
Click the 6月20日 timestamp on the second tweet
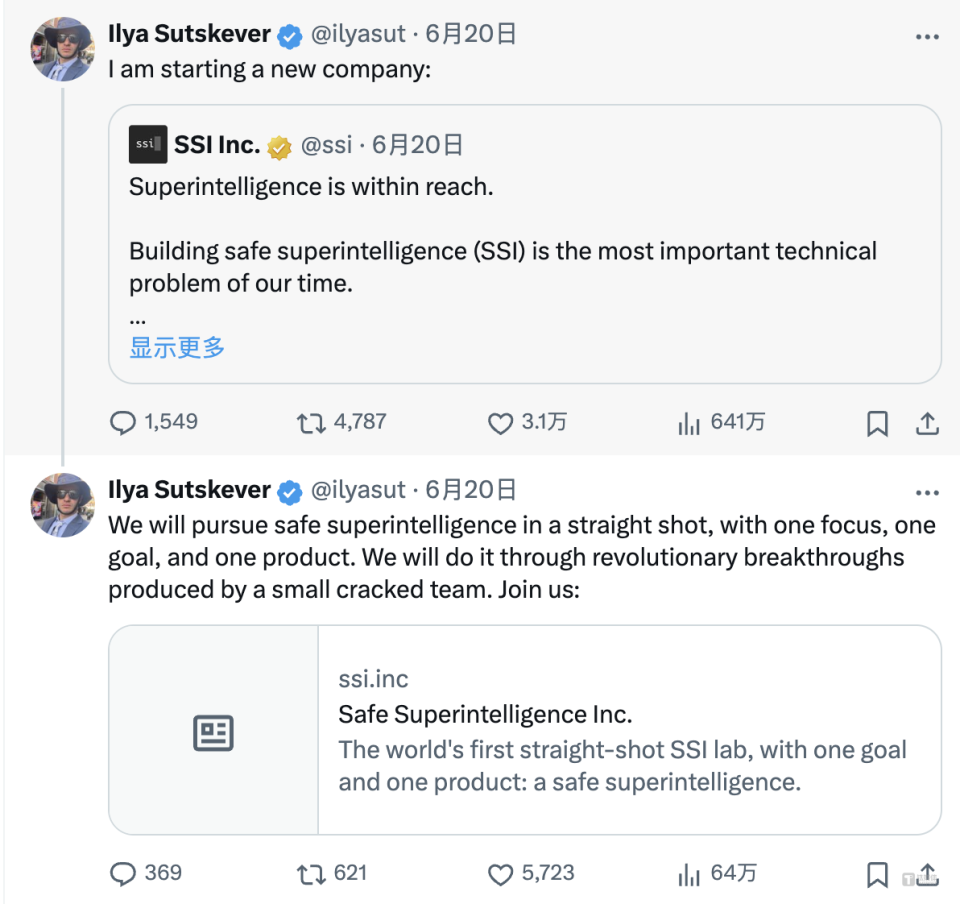click(470, 490)
